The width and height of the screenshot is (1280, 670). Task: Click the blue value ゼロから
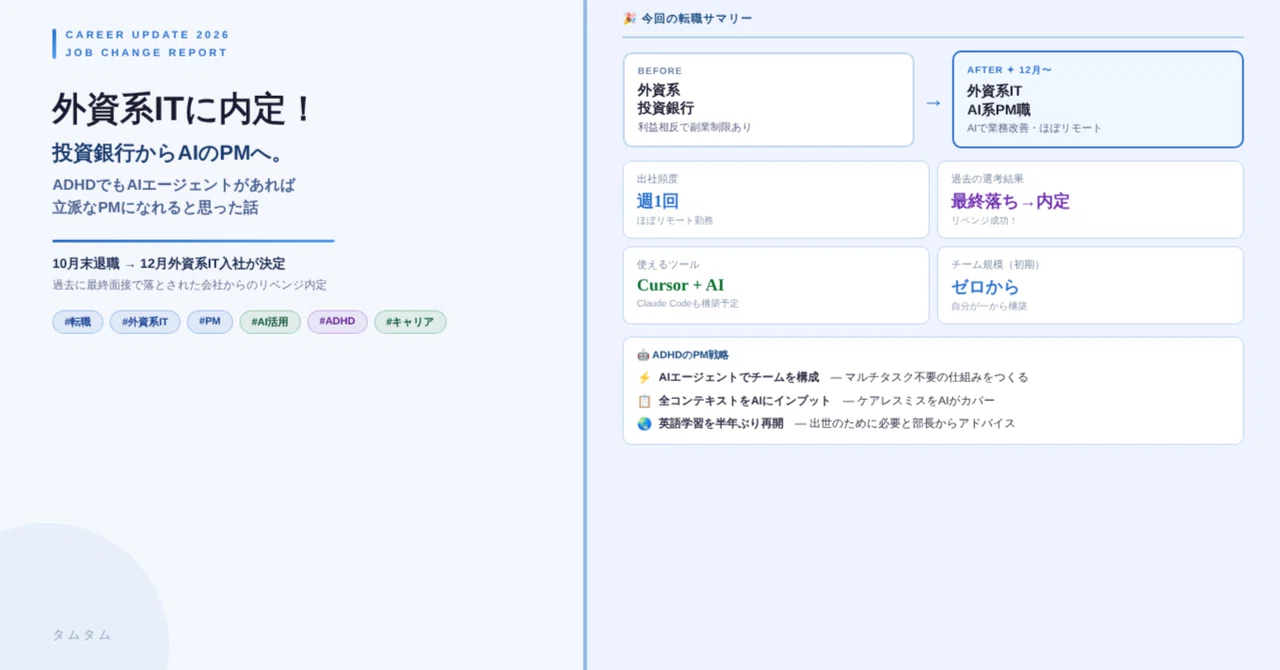[x=985, y=287]
